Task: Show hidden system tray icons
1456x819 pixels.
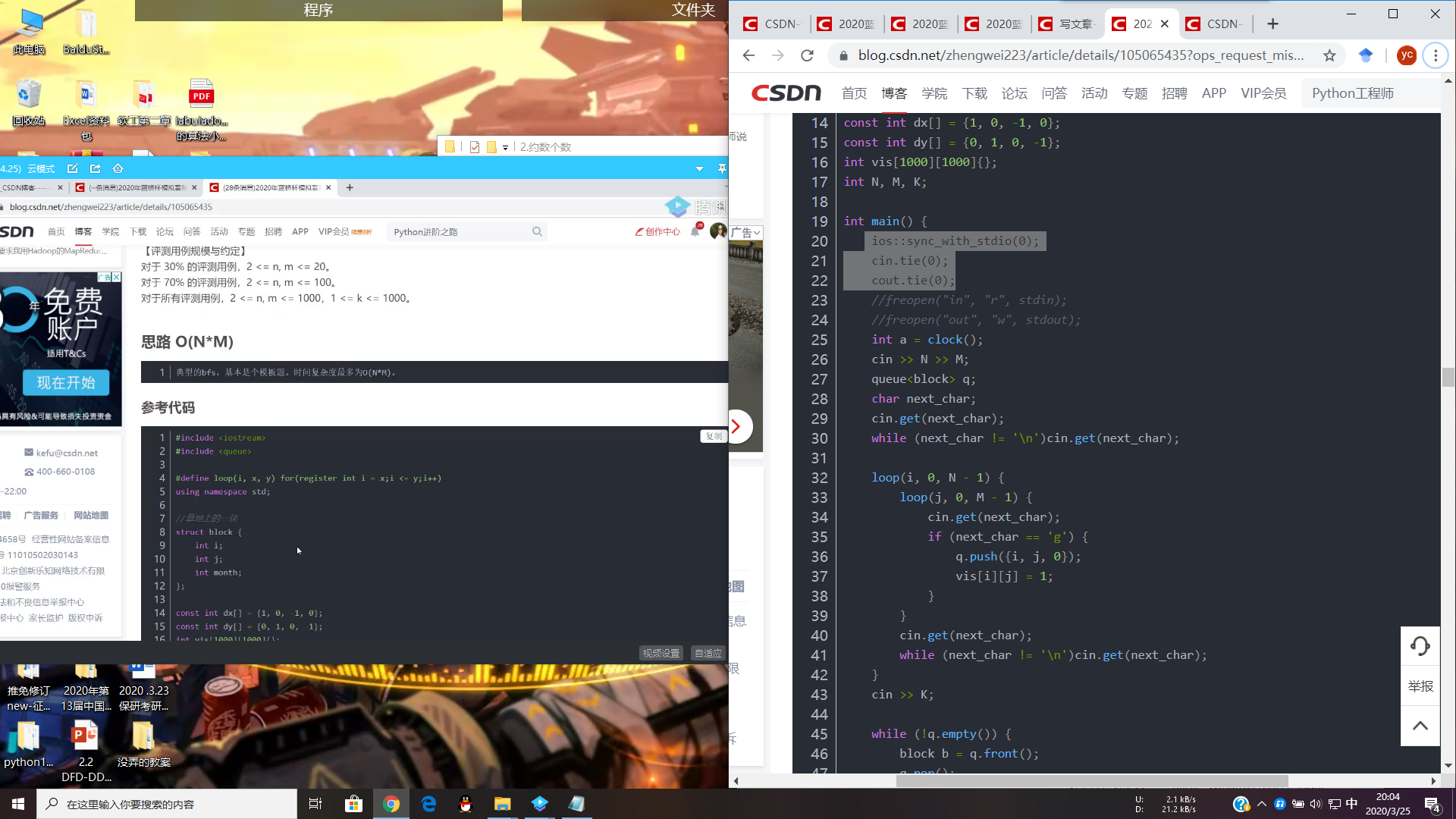Action: coord(1261,804)
